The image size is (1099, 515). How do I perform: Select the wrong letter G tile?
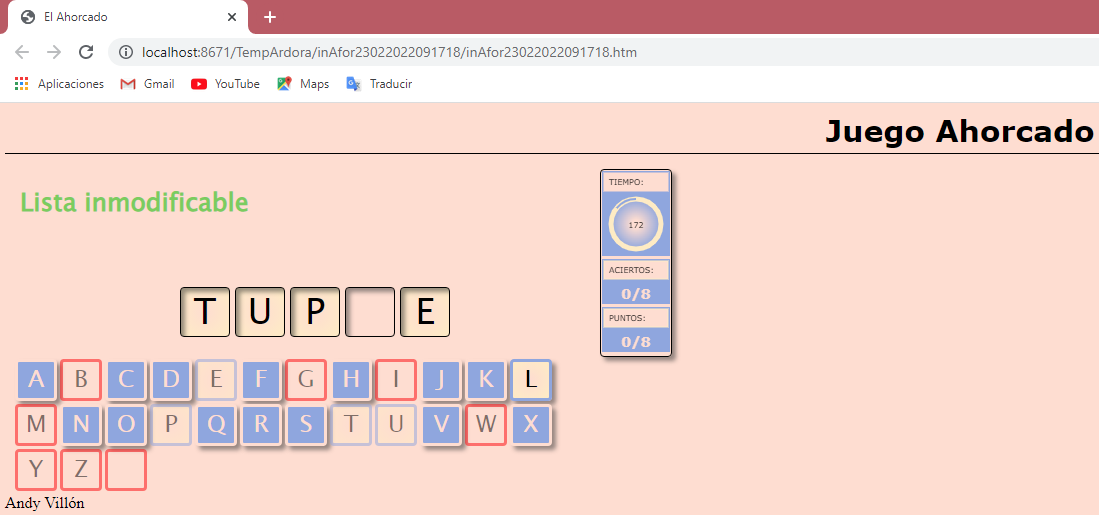tap(306, 380)
